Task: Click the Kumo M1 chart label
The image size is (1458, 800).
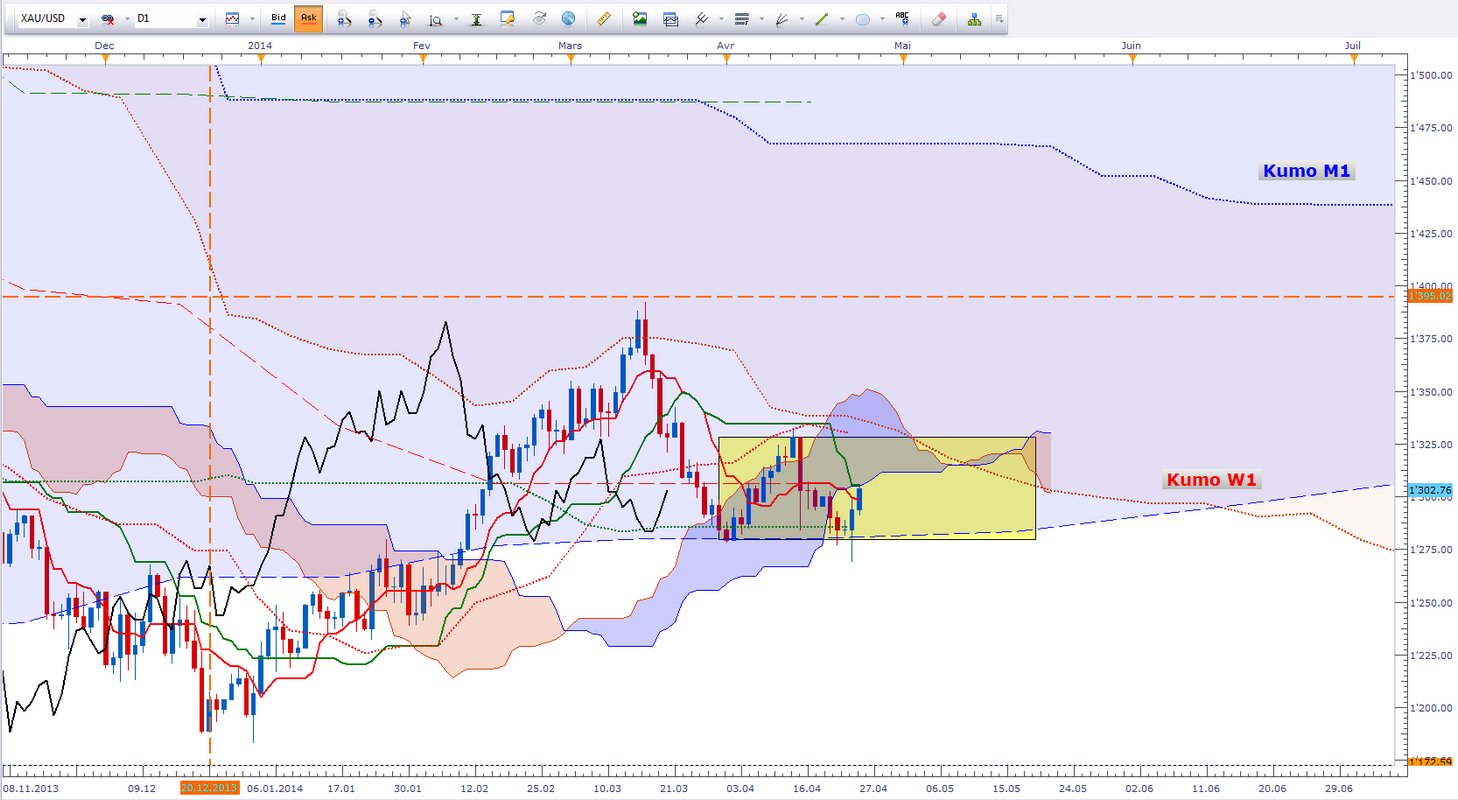Action: (1307, 171)
